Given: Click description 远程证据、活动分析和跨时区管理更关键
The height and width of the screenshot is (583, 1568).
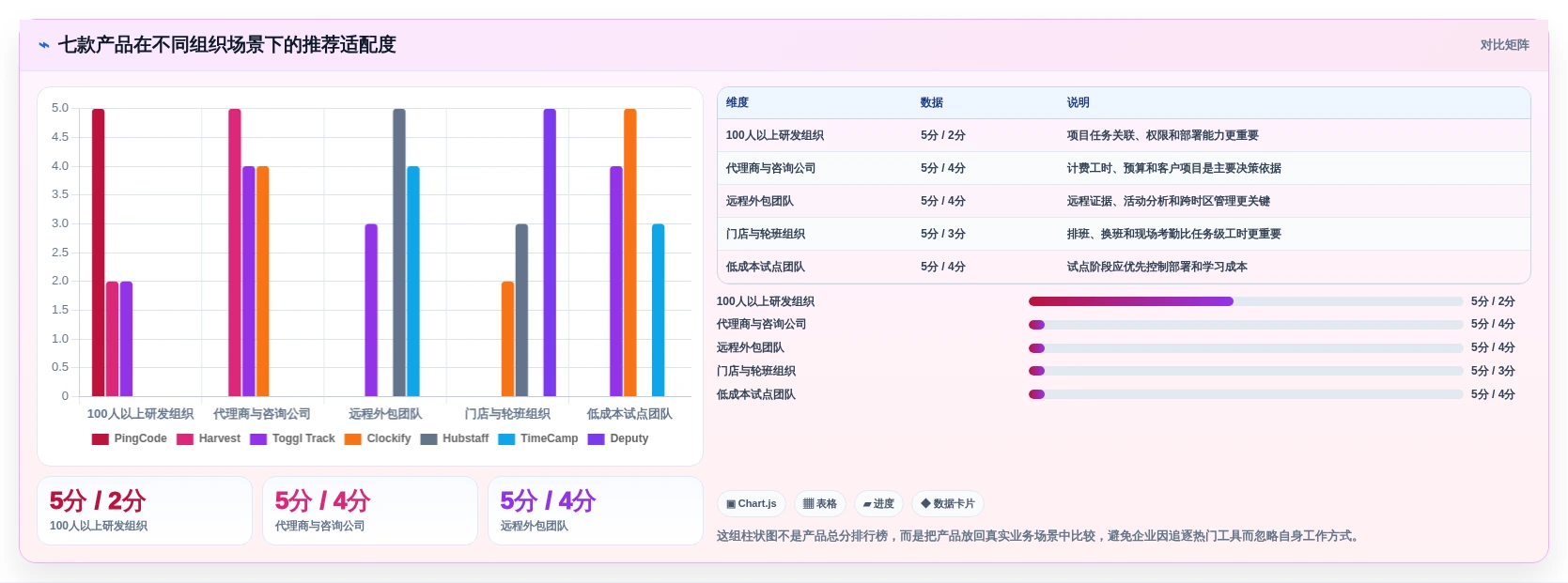Looking at the screenshot, I should click(x=1168, y=202).
